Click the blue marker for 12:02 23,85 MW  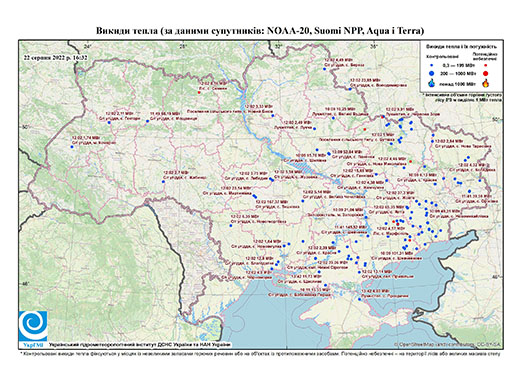click(350, 89)
